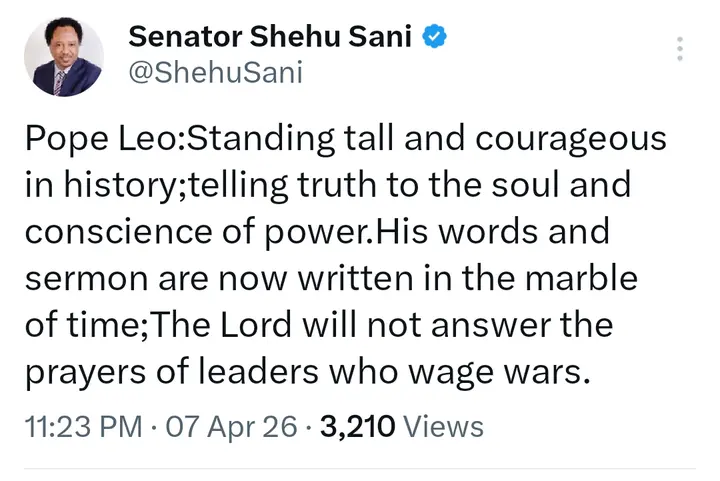Click the Senator Shehu Sani display name
Image resolution: width=720 pixels, height=481 pixels.
click(270, 38)
